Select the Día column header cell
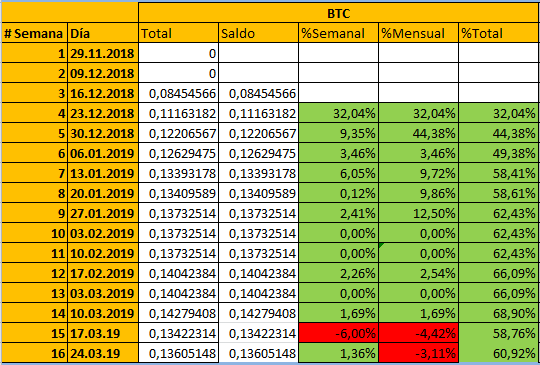The height and width of the screenshot is (365, 540). (103, 33)
